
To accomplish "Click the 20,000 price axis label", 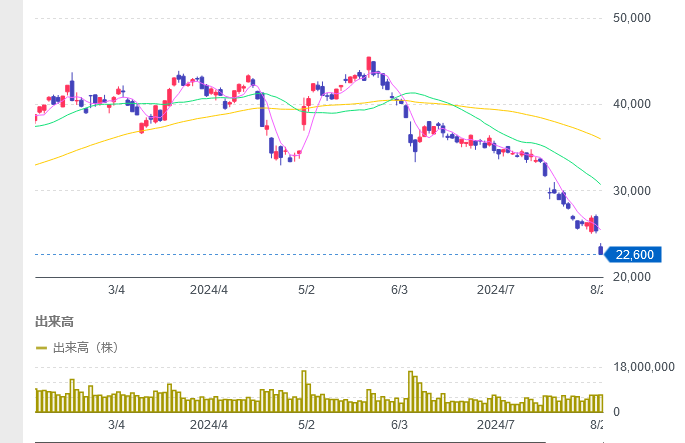I will tap(632, 277).
